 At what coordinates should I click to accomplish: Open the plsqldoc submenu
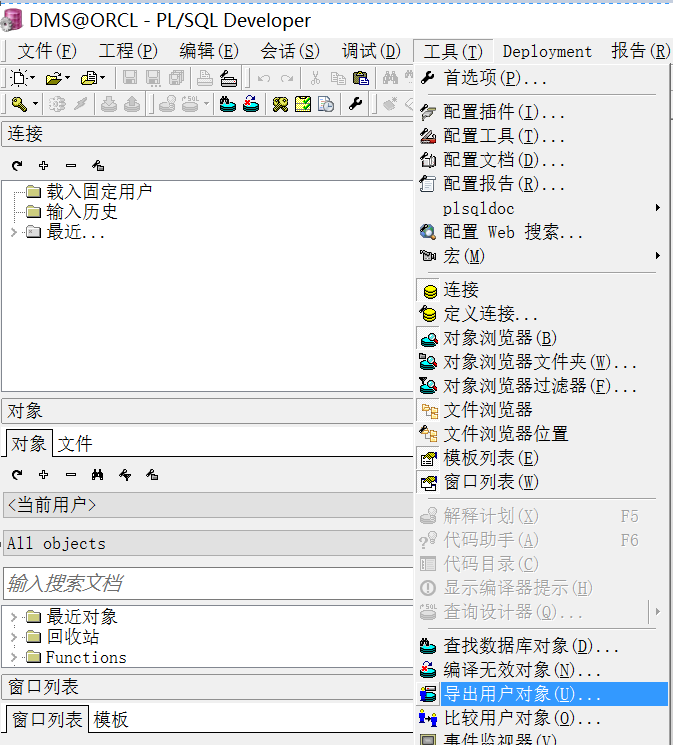(541, 208)
